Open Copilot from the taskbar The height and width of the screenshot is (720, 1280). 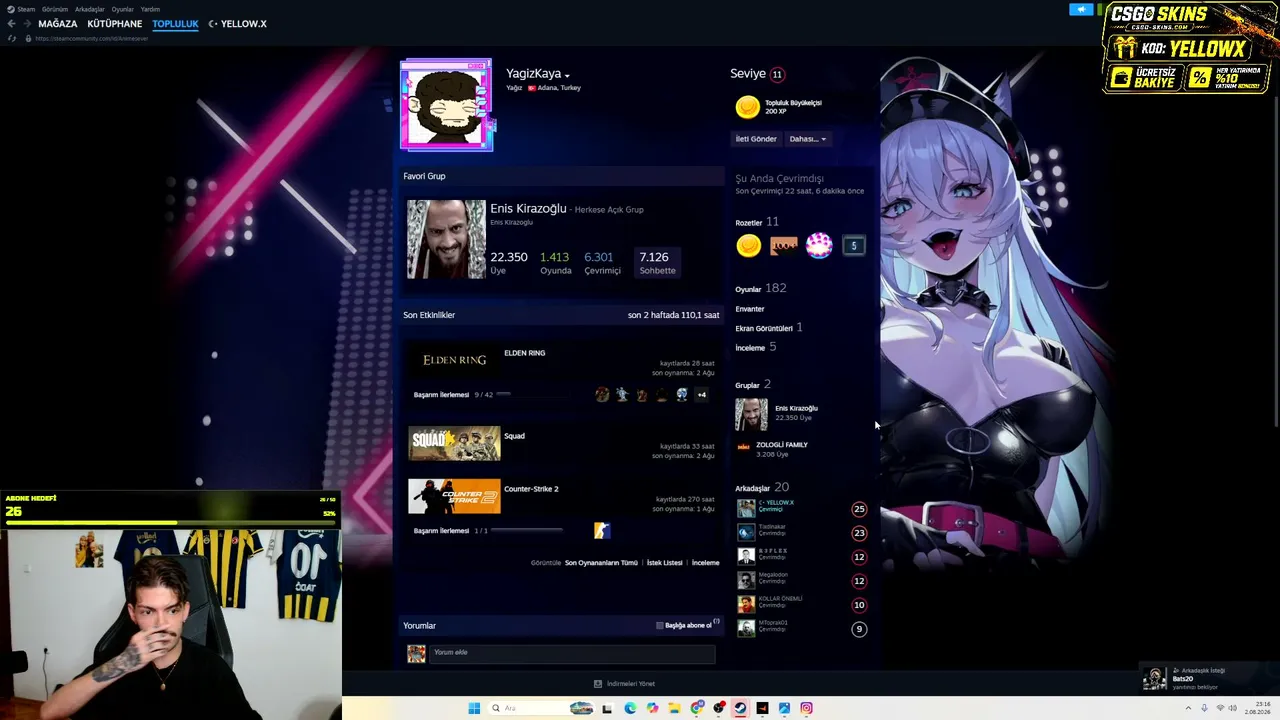point(653,708)
